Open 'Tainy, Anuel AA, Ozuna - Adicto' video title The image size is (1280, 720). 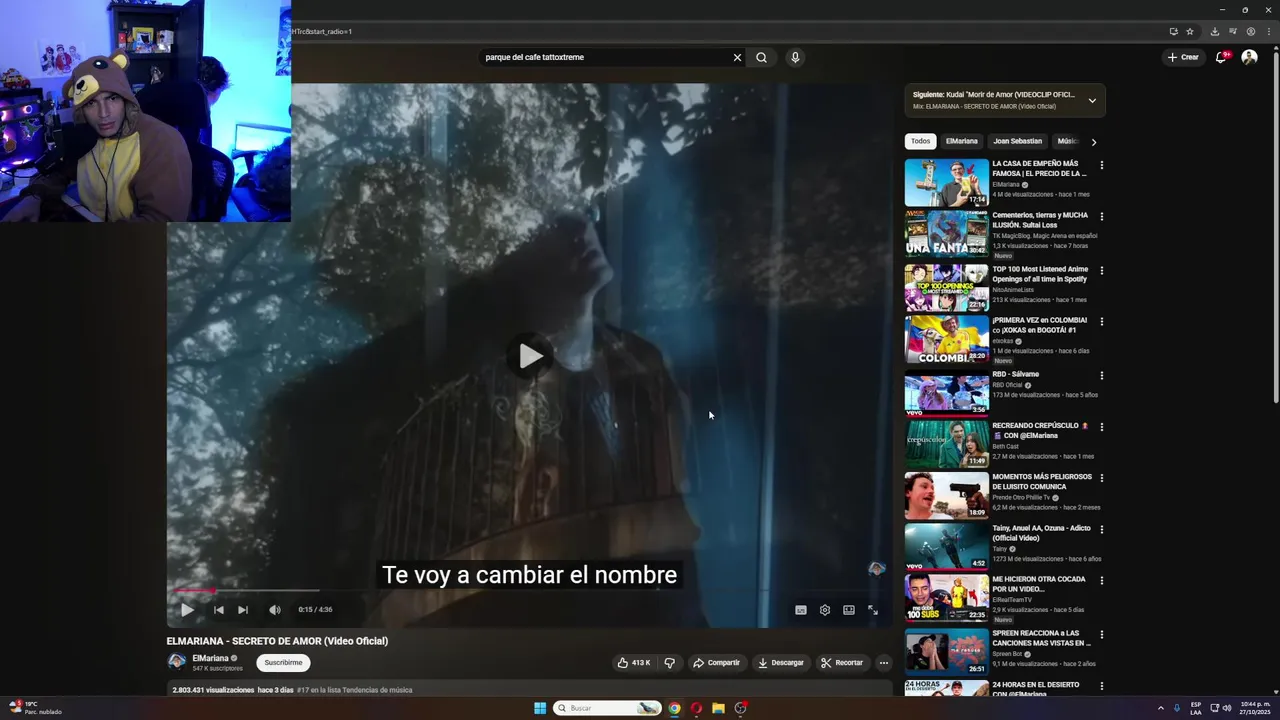[1041, 533]
